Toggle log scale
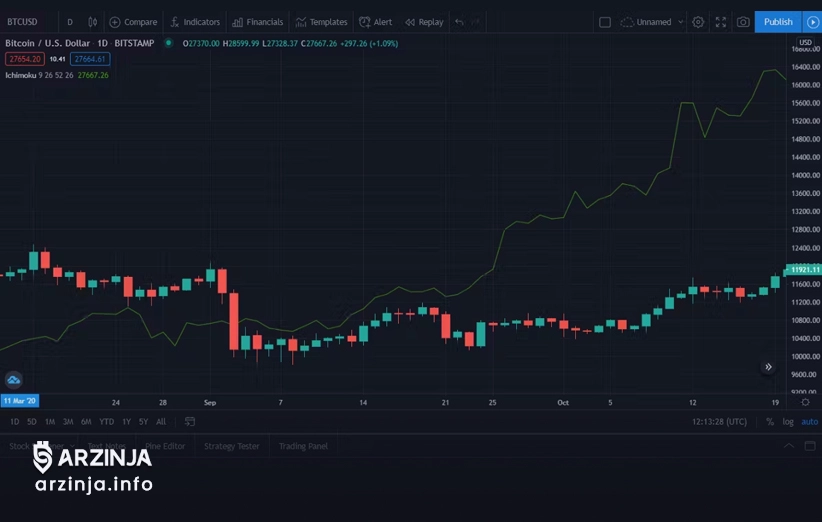The image size is (822, 522). pyautogui.click(x=788, y=422)
